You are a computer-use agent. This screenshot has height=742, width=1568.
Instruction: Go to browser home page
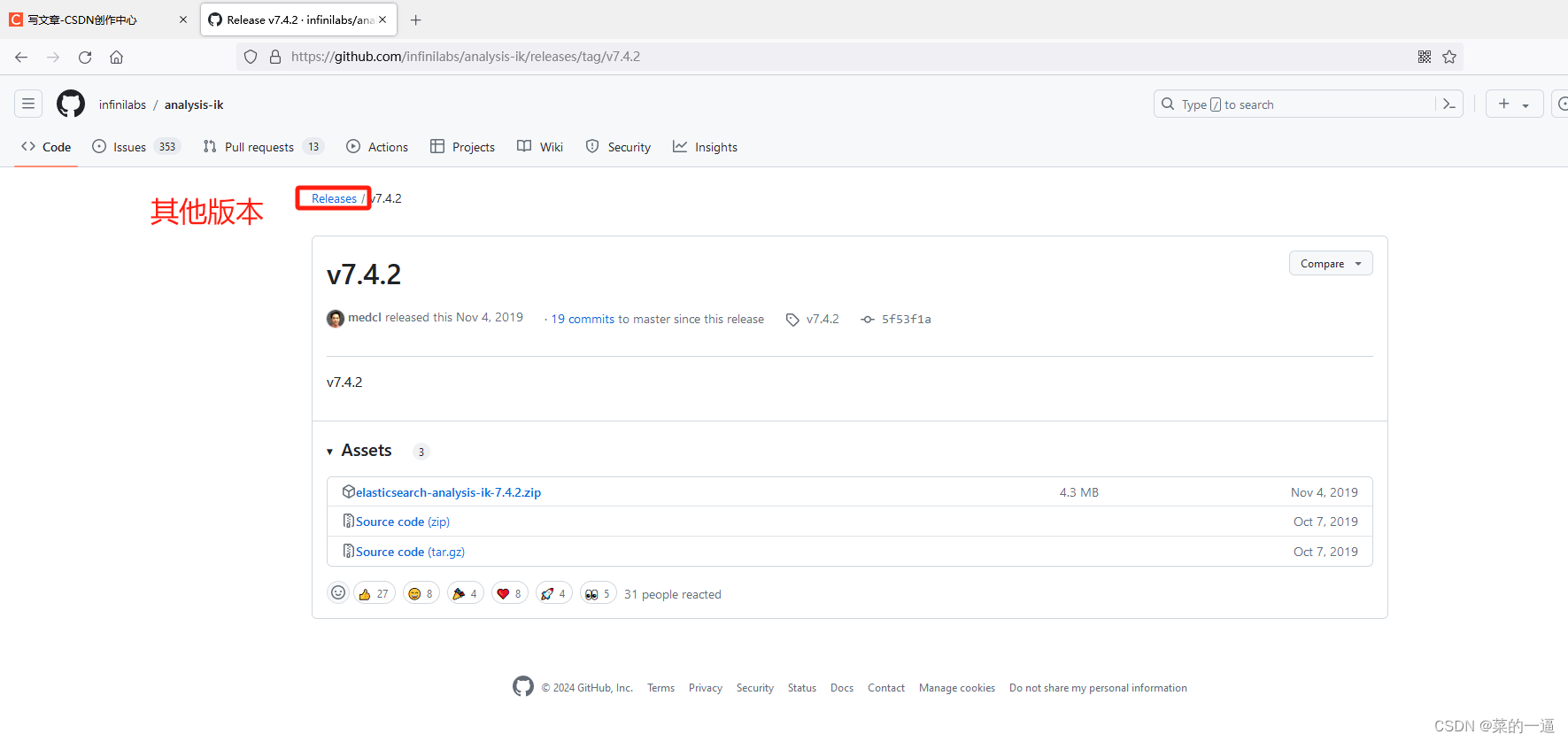[116, 57]
